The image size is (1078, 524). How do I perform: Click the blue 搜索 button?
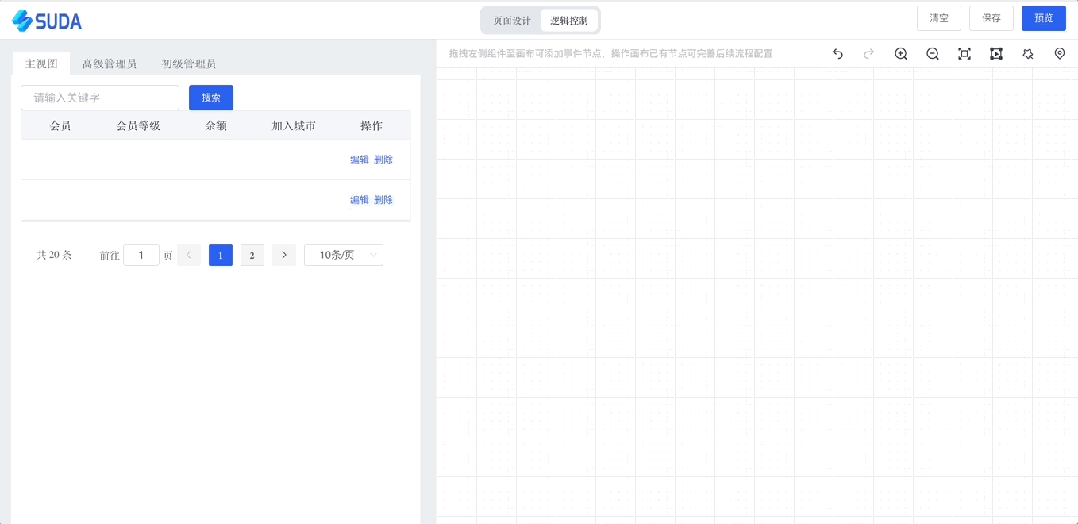coord(211,98)
